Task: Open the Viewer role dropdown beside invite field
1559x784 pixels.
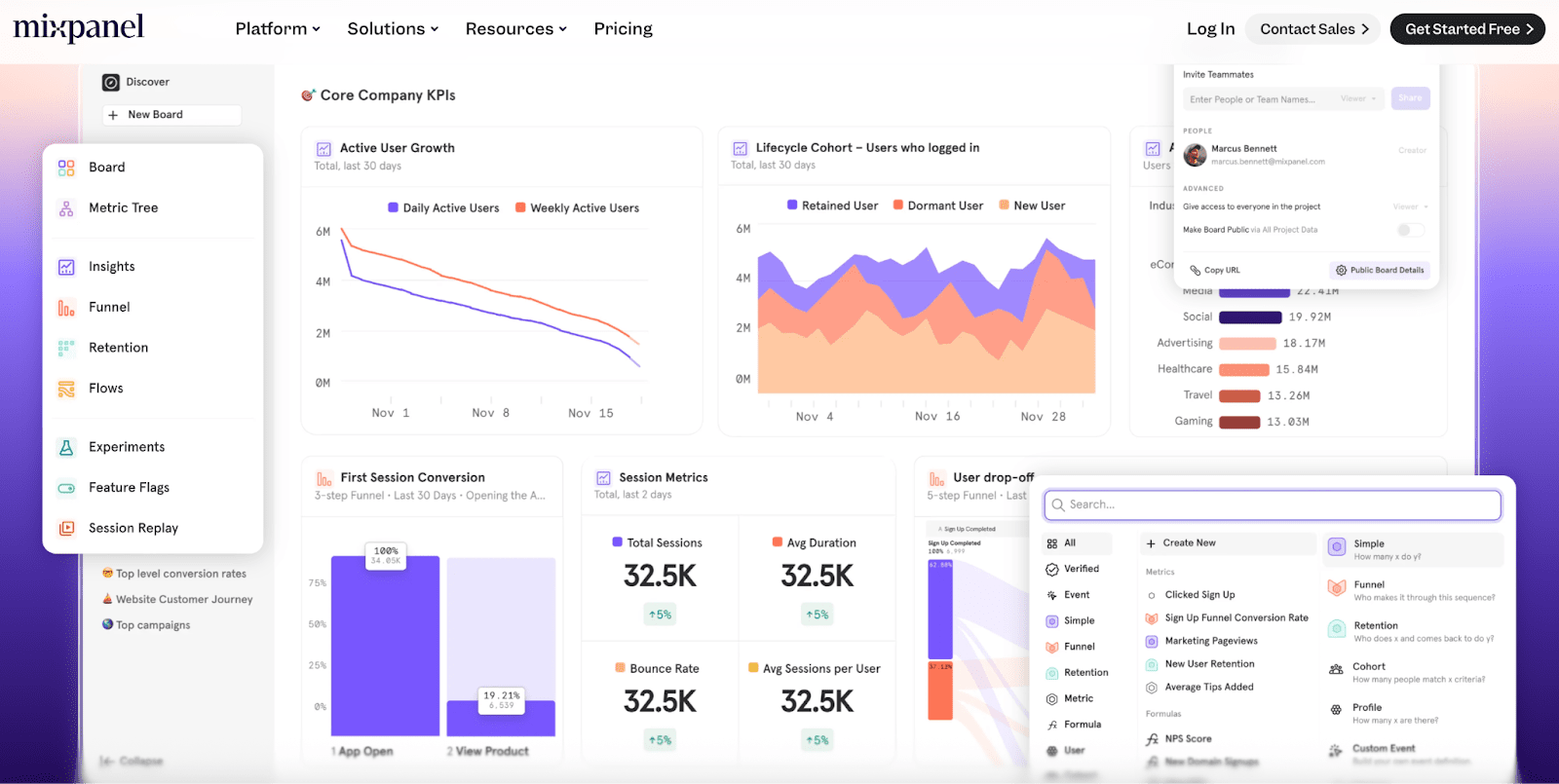Action: pos(1358,98)
